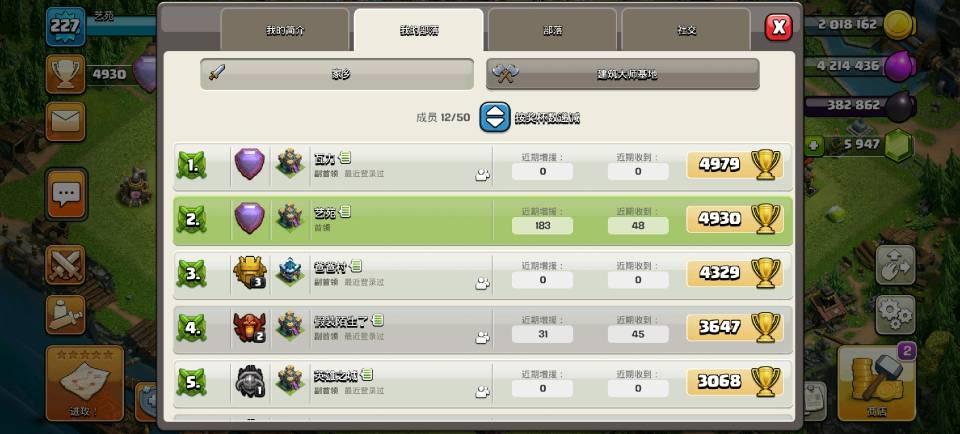
Task: Click the friend icon on member 1 row
Action: tap(482, 175)
